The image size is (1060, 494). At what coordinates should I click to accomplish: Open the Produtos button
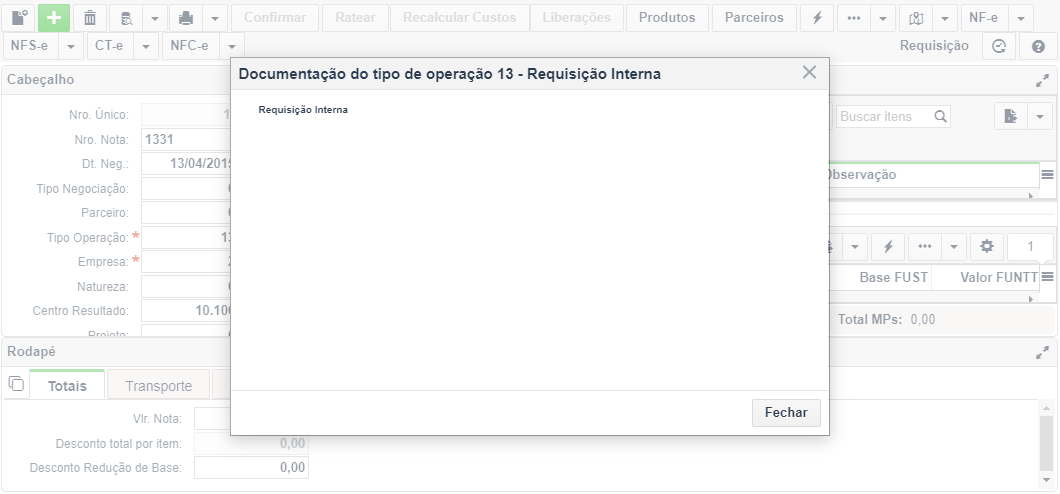[667, 18]
